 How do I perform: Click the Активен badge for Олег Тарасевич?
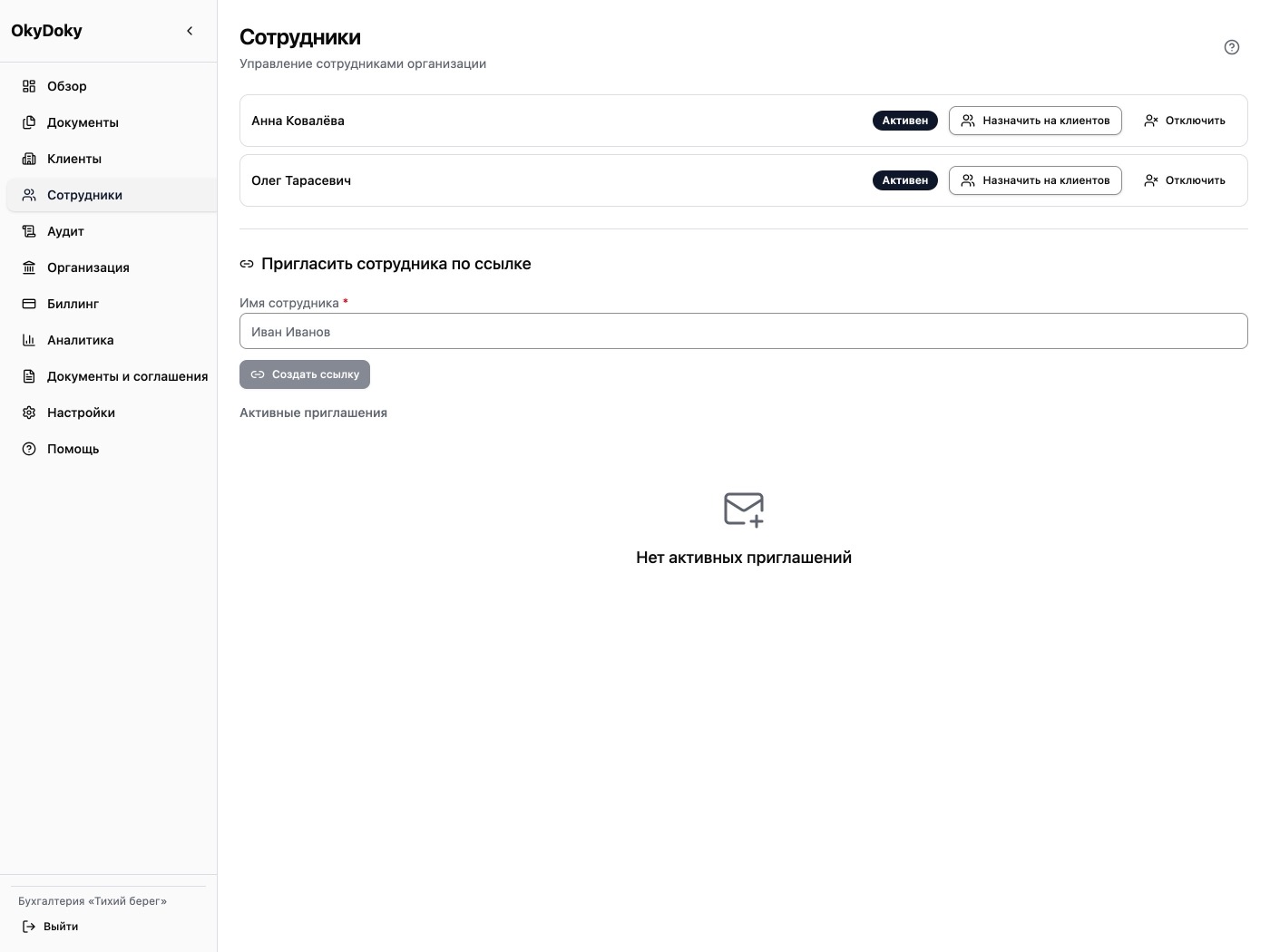click(x=905, y=180)
